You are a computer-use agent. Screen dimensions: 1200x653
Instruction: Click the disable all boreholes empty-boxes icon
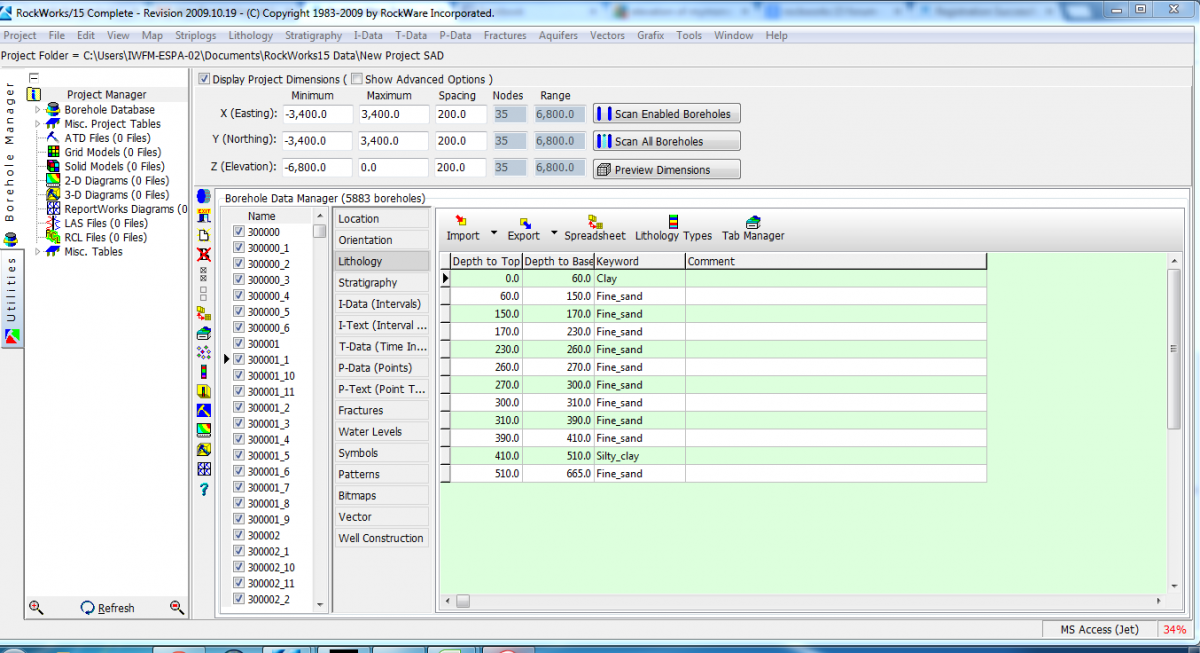tap(204, 293)
